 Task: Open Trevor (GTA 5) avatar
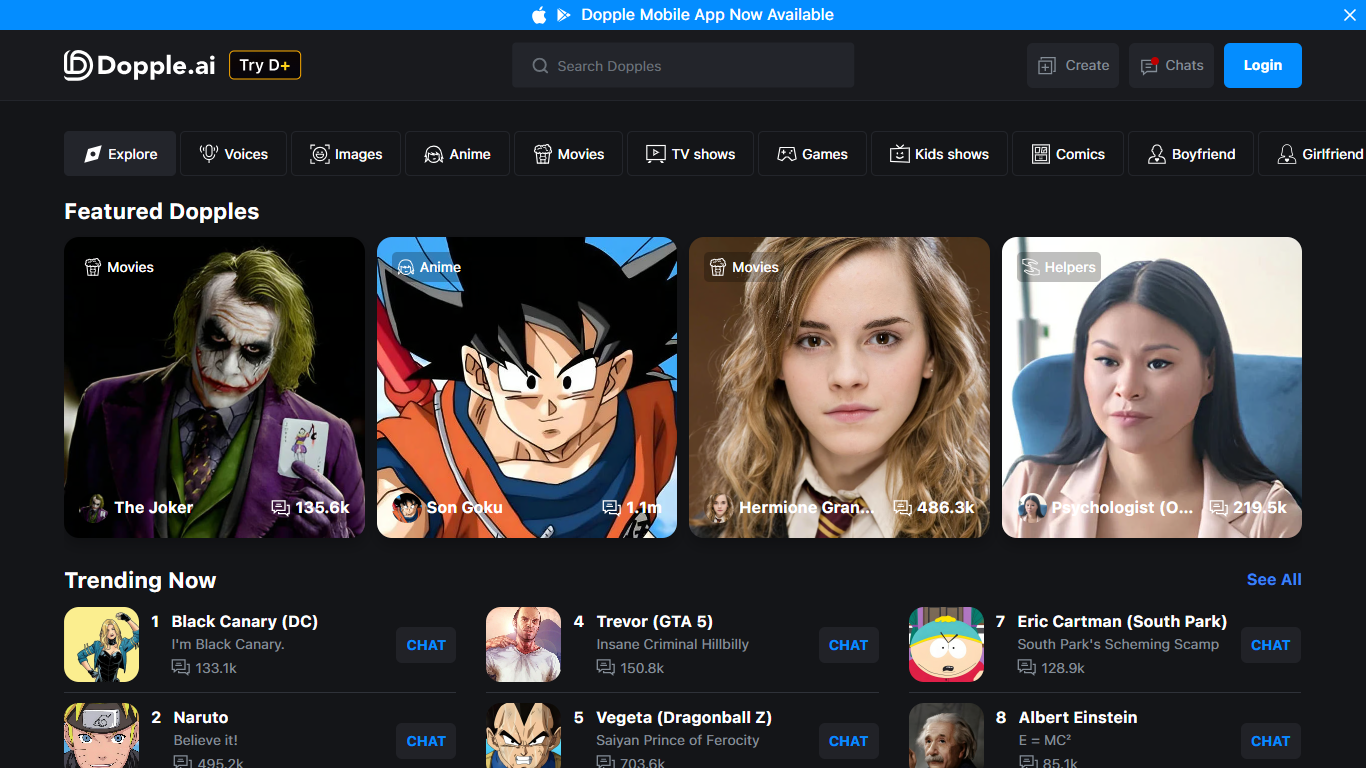pyautogui.click(x=523, y=645)
